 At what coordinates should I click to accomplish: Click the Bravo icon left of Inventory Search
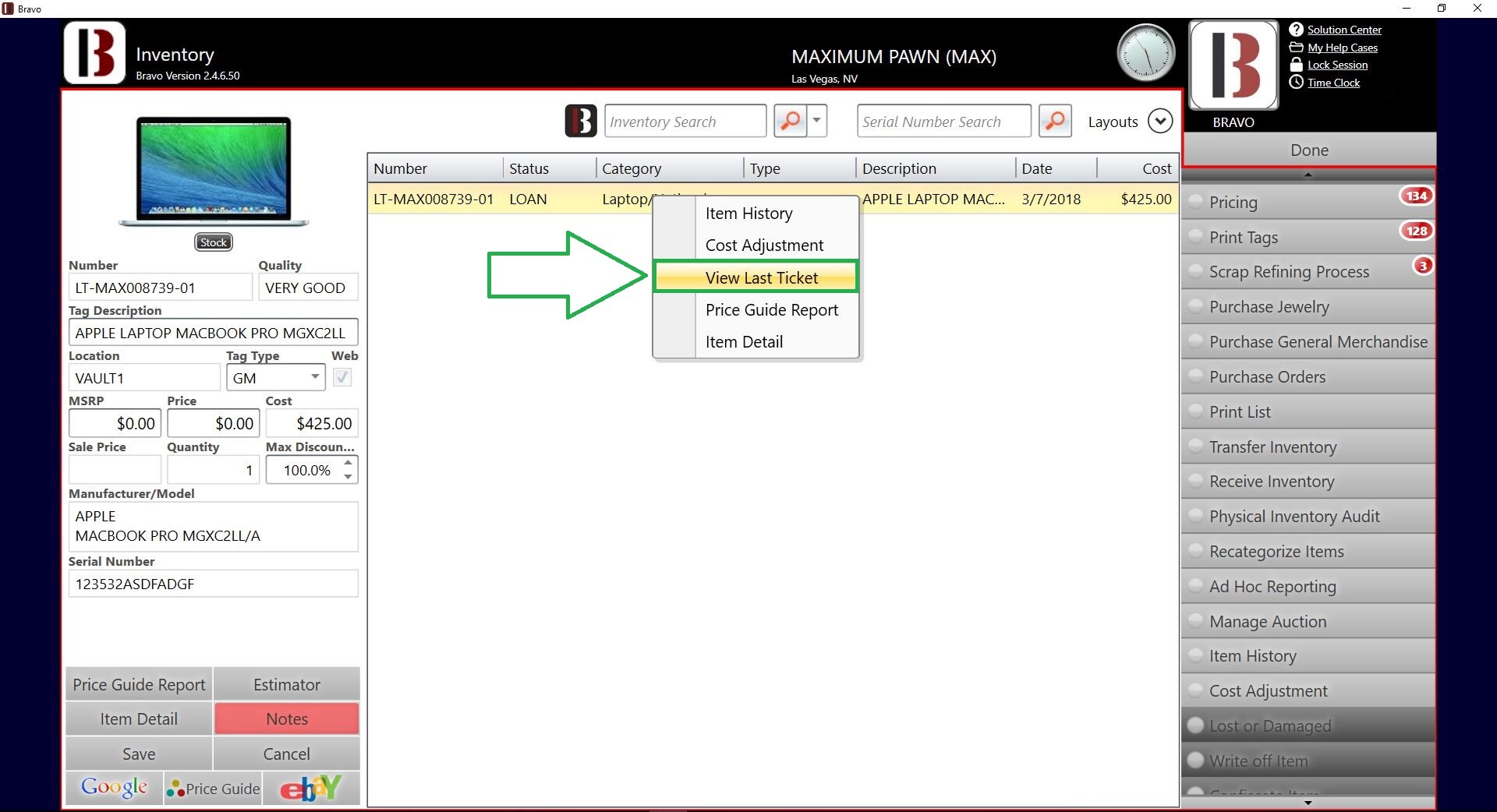(581, 121)
